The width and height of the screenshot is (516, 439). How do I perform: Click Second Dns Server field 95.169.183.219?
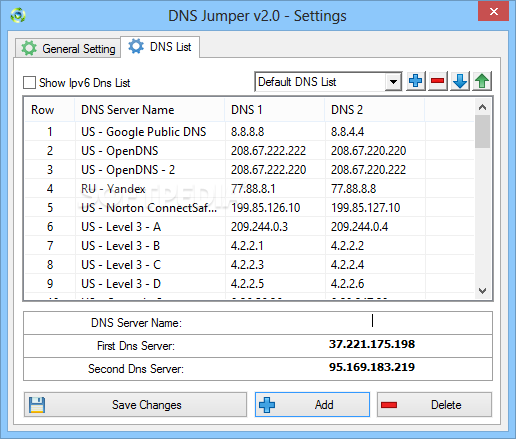point(372,367)
